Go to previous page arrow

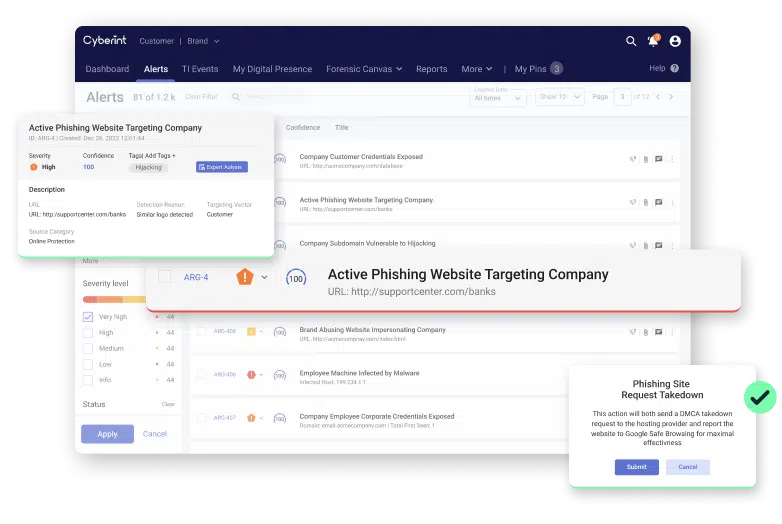coord(657,97)
